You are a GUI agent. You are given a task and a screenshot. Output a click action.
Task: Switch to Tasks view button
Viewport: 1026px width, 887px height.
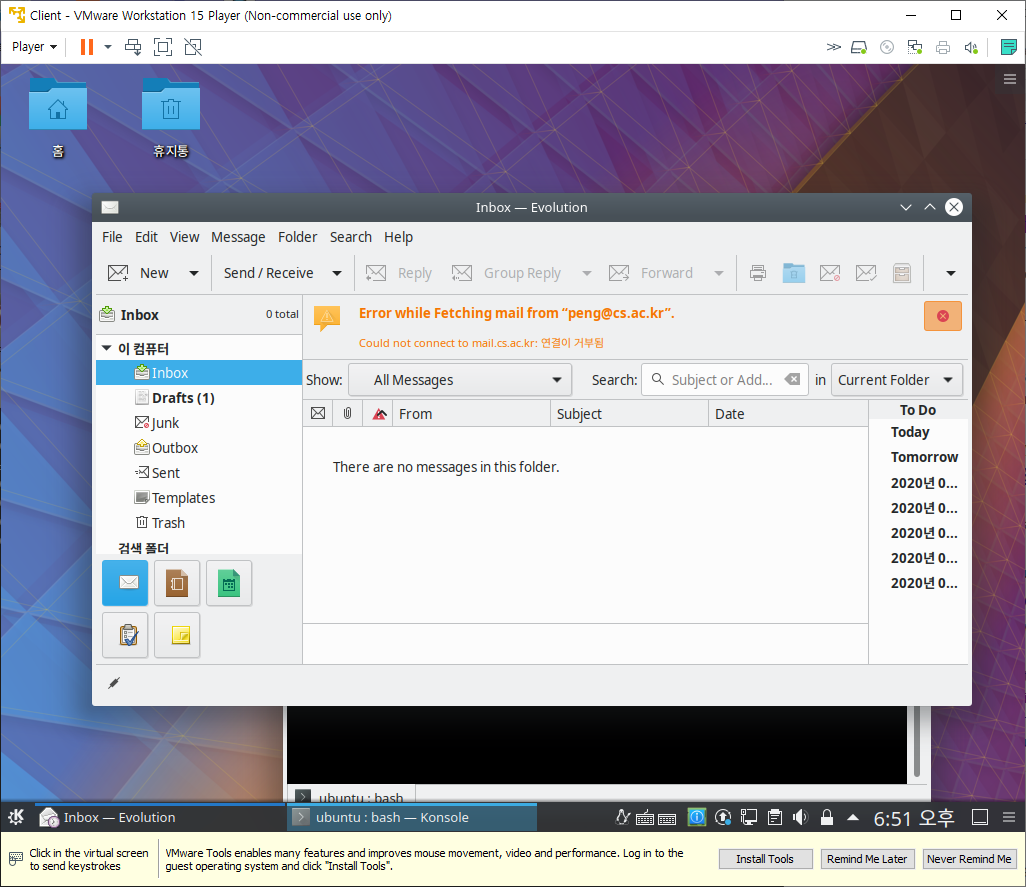(125, 635)
